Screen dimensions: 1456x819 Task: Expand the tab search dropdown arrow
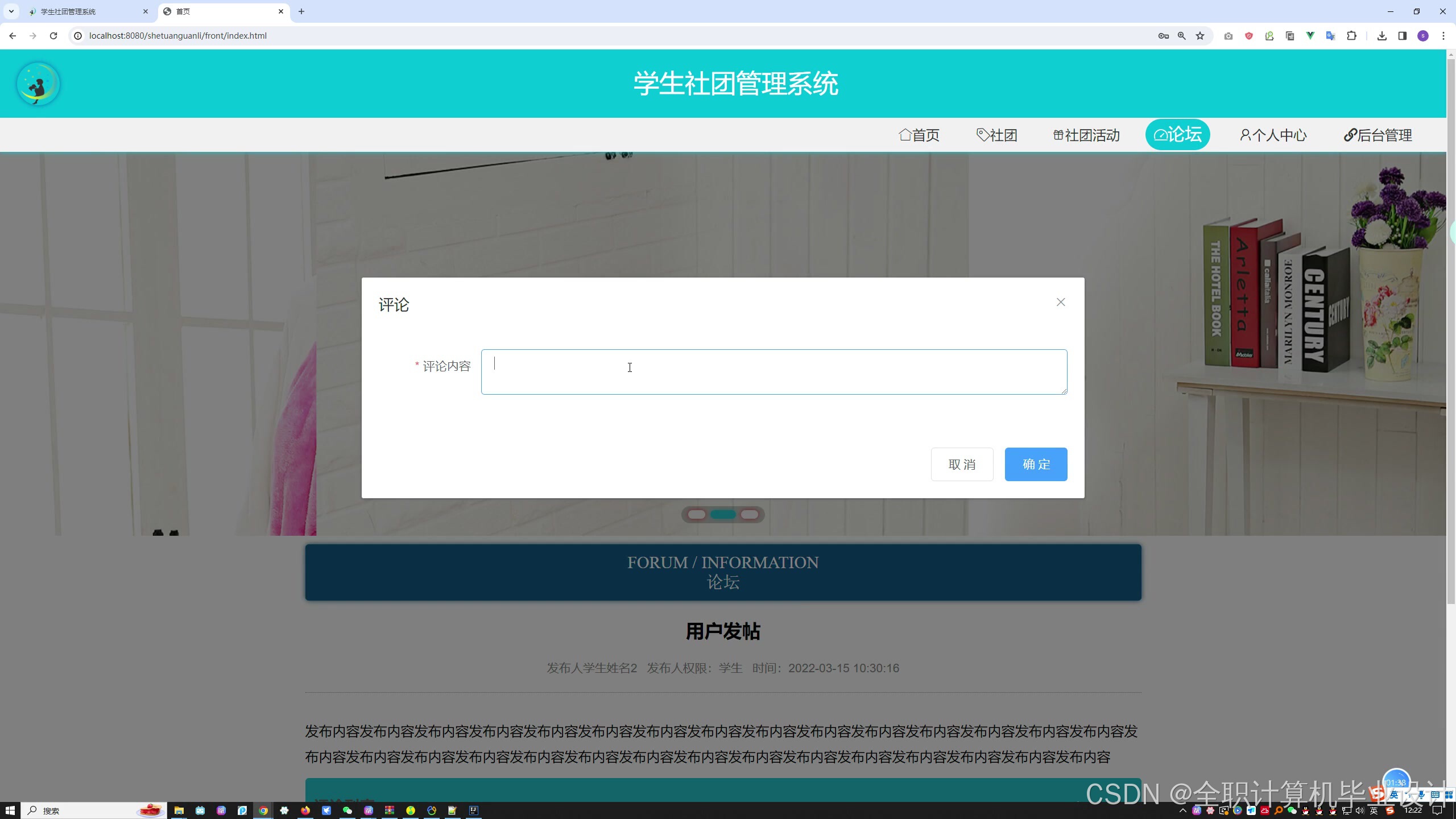tap(11, 11)
